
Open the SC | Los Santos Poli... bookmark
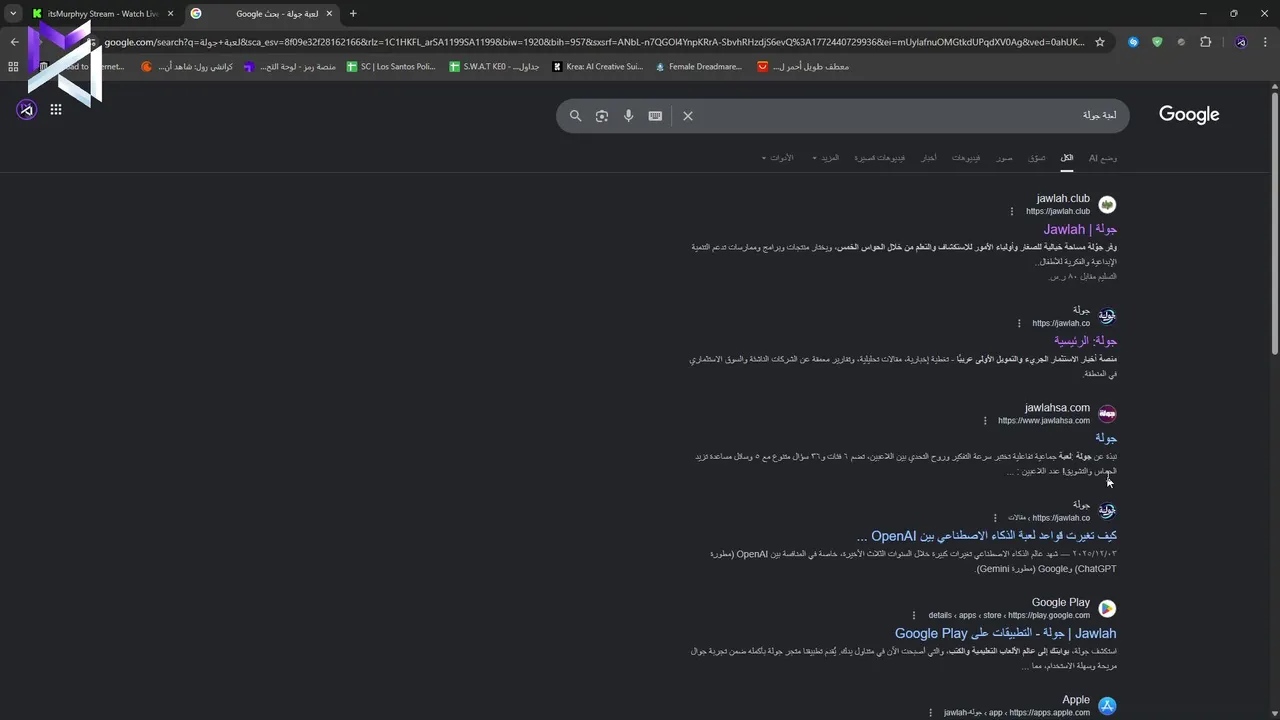(x=391, y=67)
